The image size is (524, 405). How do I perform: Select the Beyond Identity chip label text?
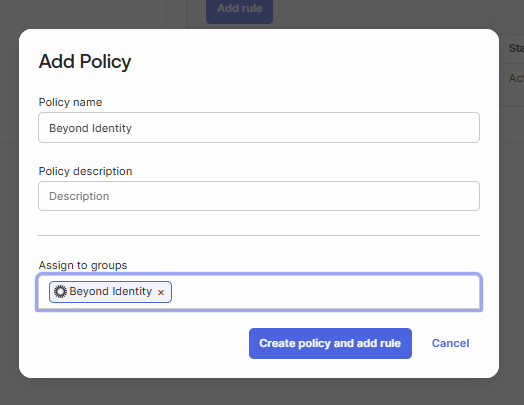click(111, 291)
